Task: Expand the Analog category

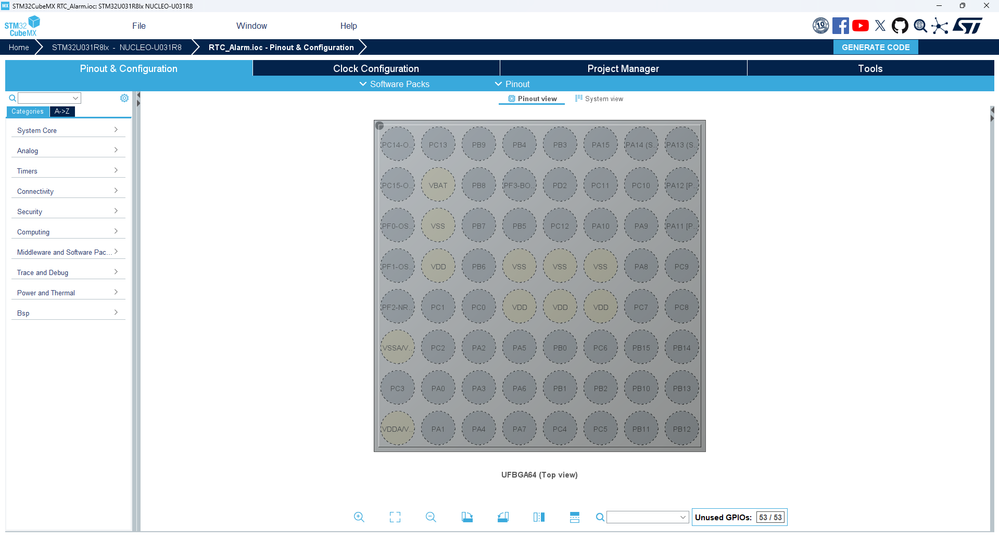Action: point(68,150)
